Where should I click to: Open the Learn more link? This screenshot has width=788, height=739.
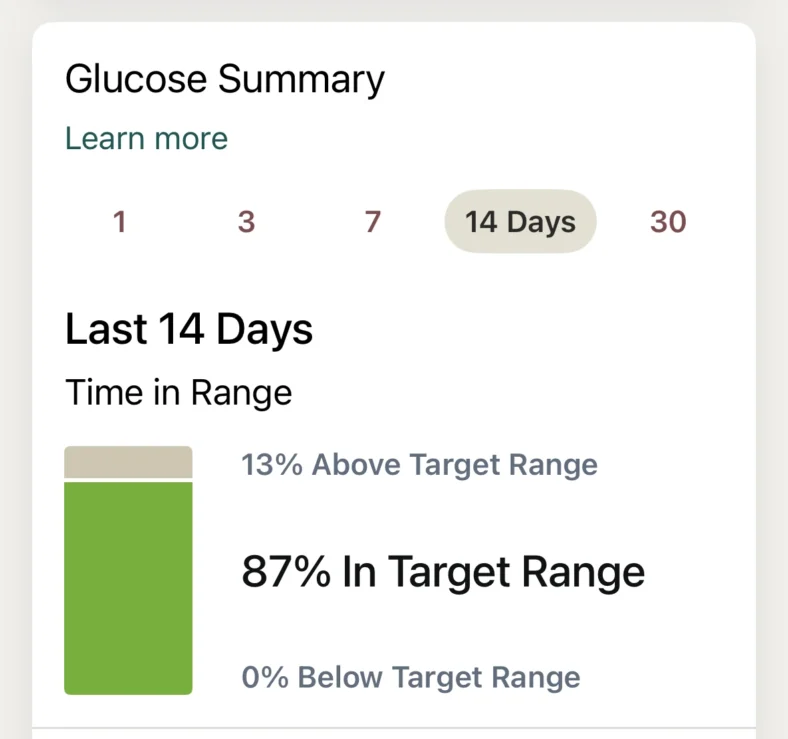(146, 138)
